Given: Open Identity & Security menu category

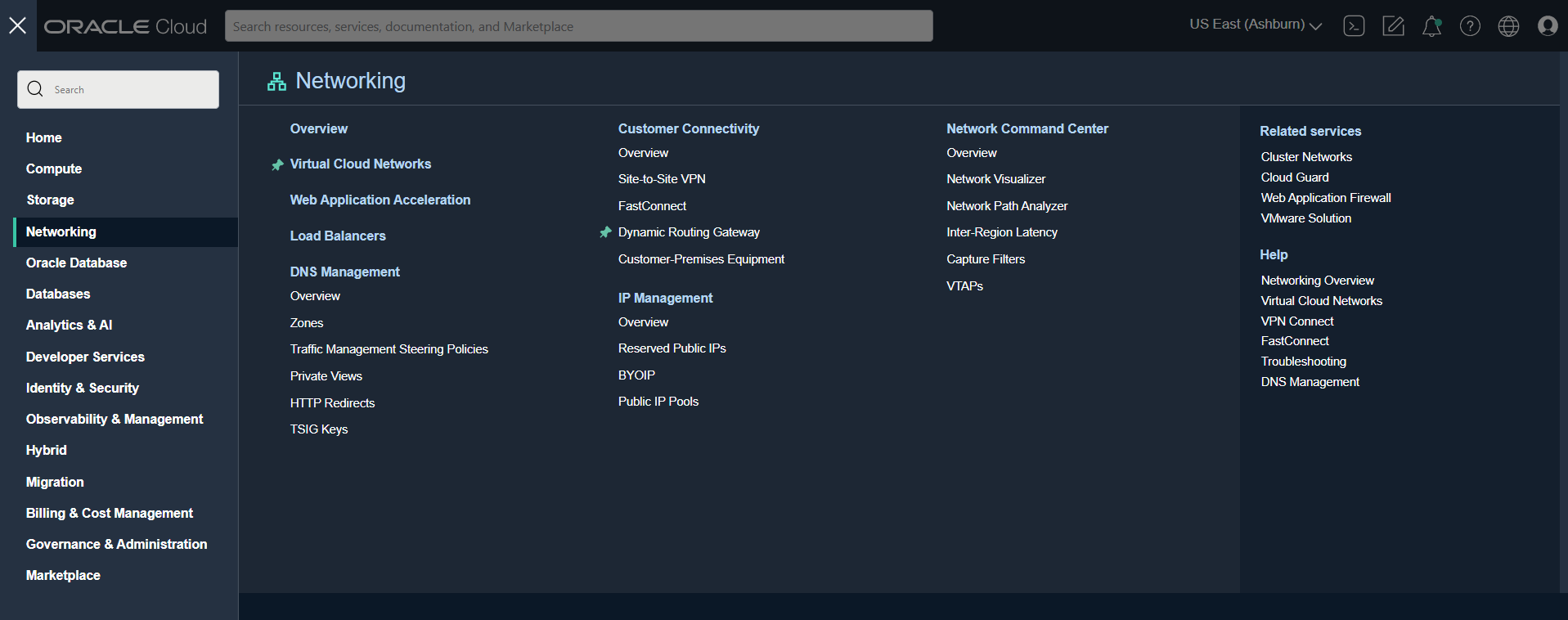Looking at the screenshot, I should click(83, 388).
